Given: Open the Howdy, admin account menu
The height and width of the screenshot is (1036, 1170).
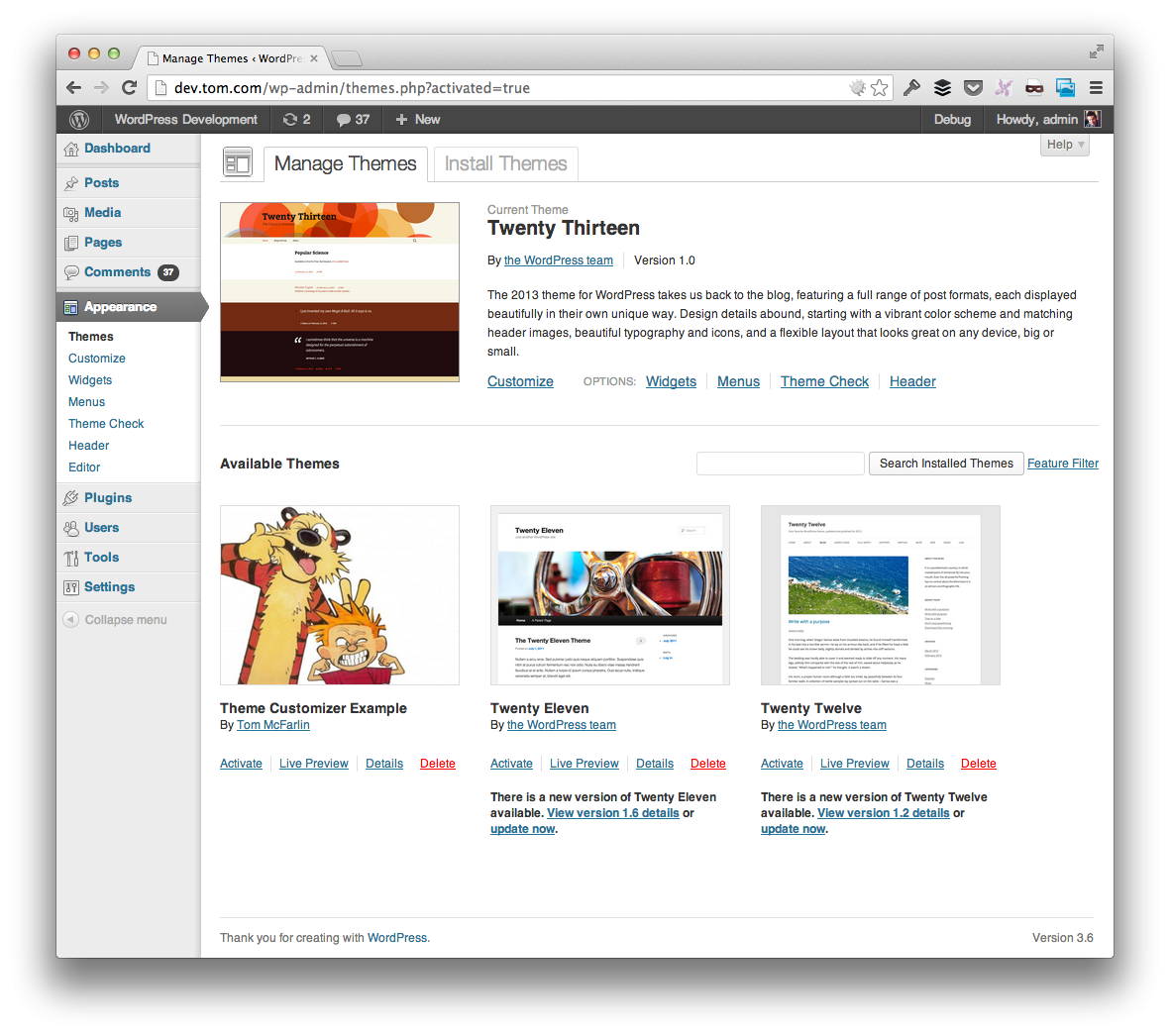Looking at the screenshot, I should point(1048,119).
